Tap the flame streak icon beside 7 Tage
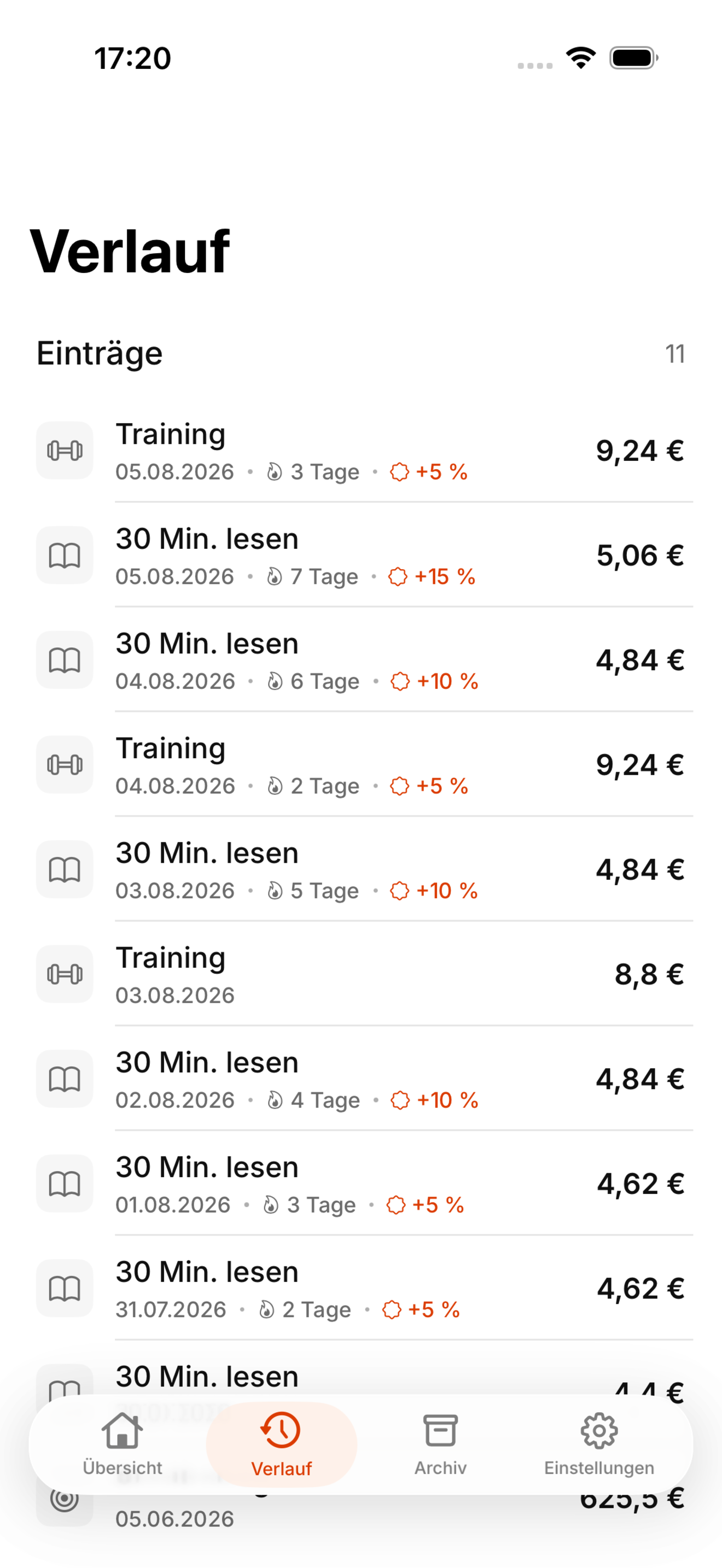 (275, 576)
